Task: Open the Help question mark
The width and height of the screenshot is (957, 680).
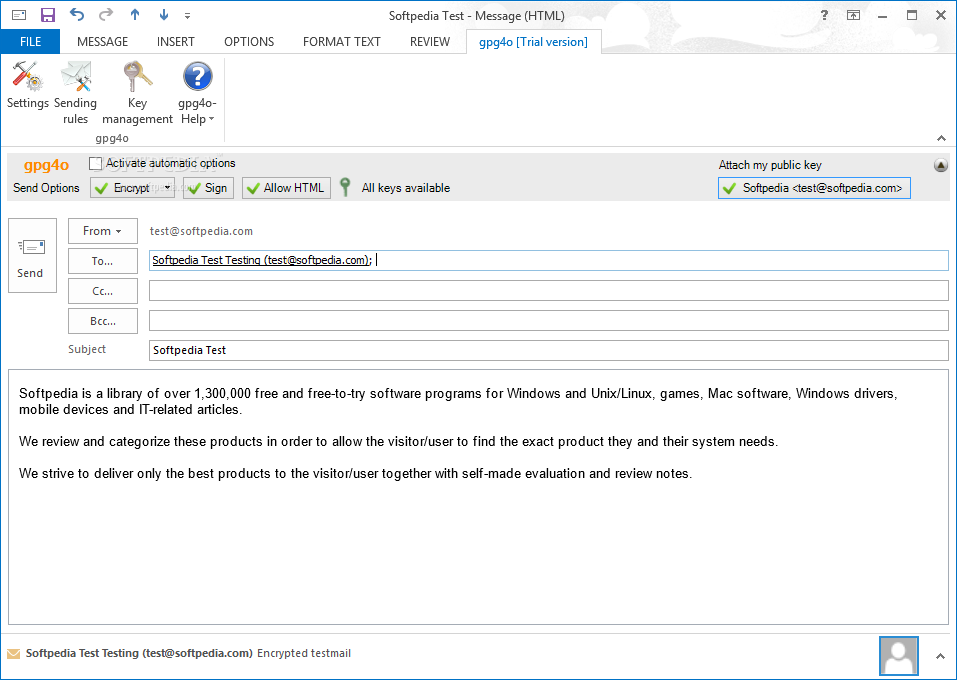Action: (x=824, y=15)
